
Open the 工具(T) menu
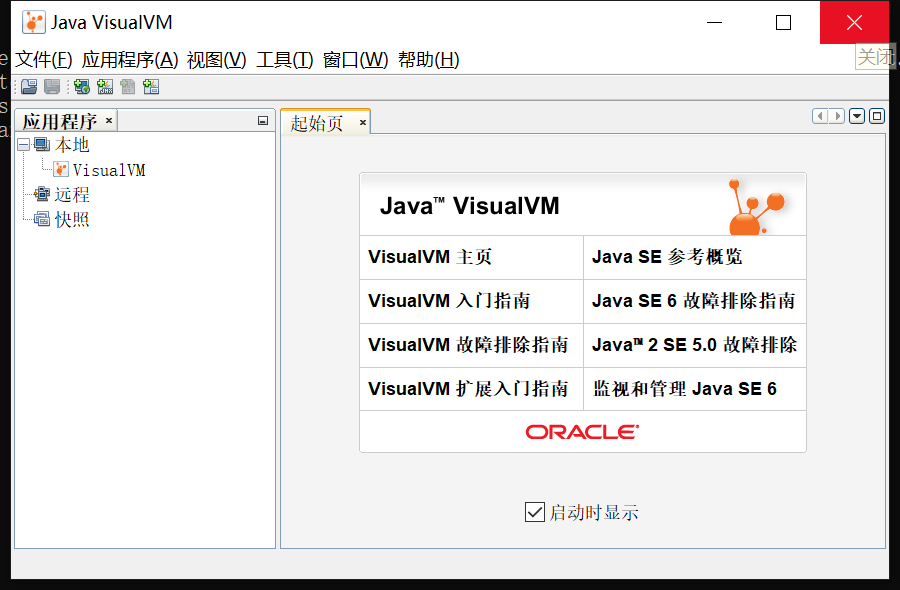click(x=285, y=60)
